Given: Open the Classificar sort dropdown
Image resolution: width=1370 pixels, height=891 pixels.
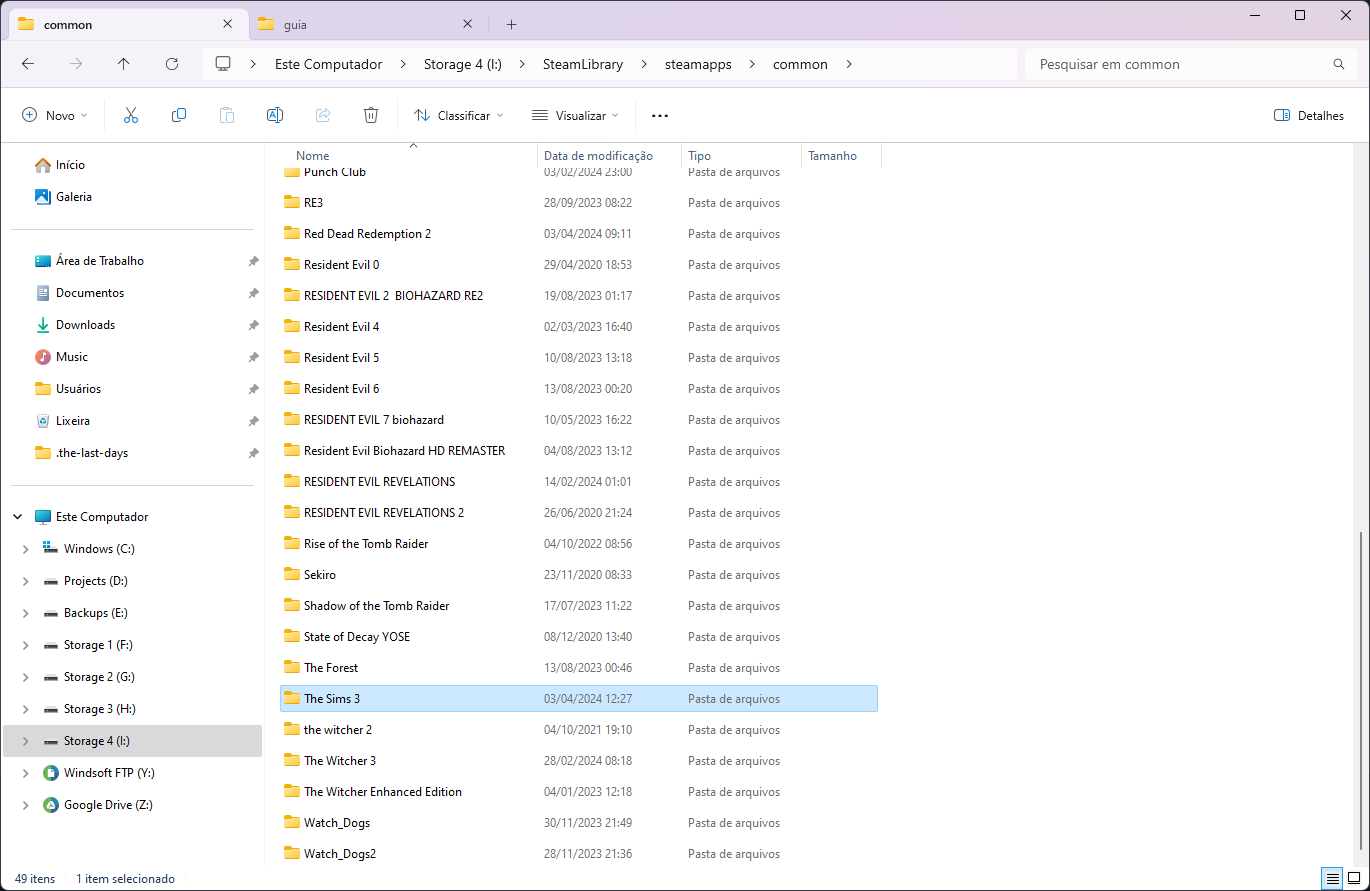Looking at the screenshot, I should (x=459, y=115).
